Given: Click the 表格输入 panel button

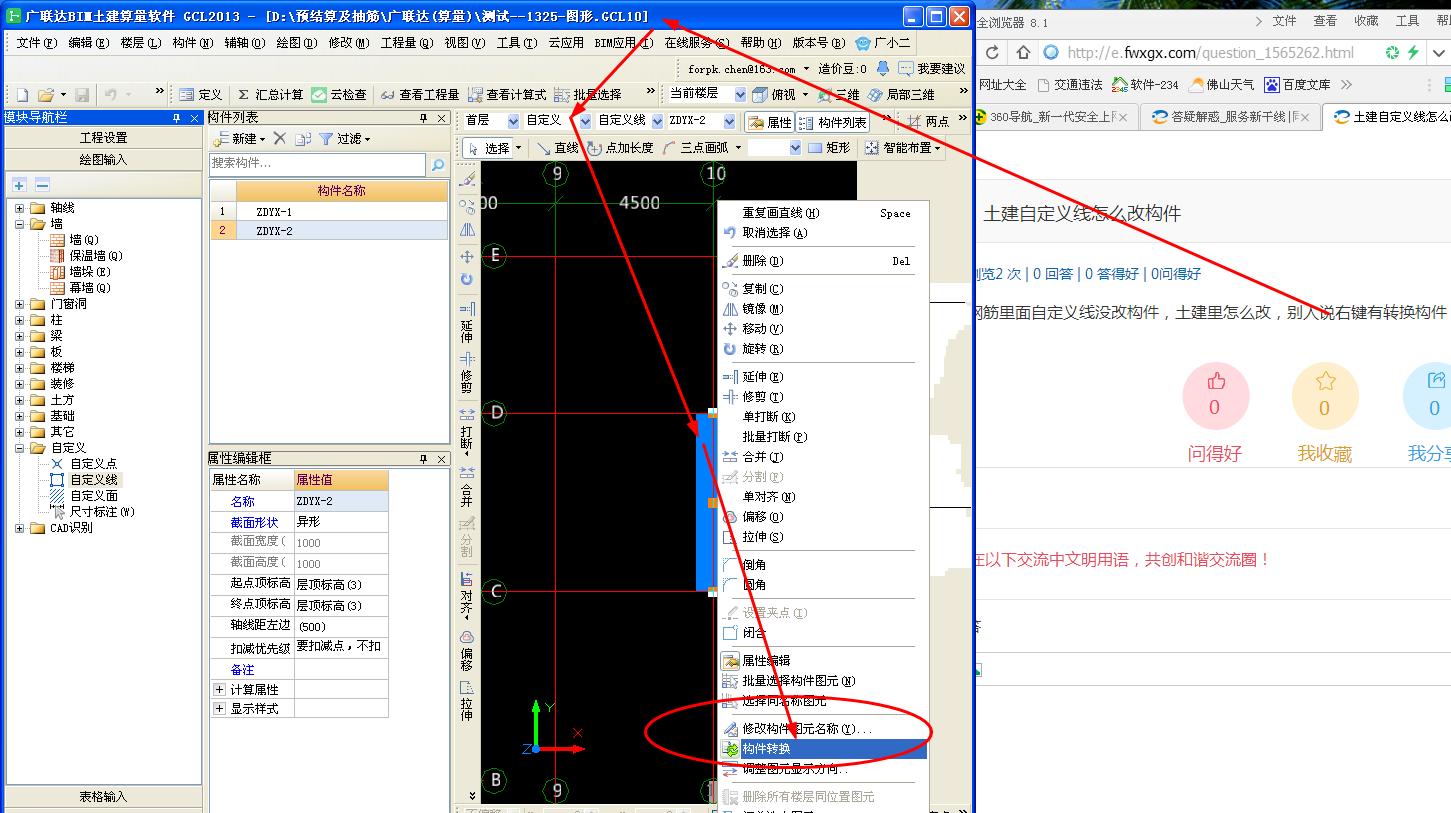Looking at the screenshot, I should click(103, 797).
